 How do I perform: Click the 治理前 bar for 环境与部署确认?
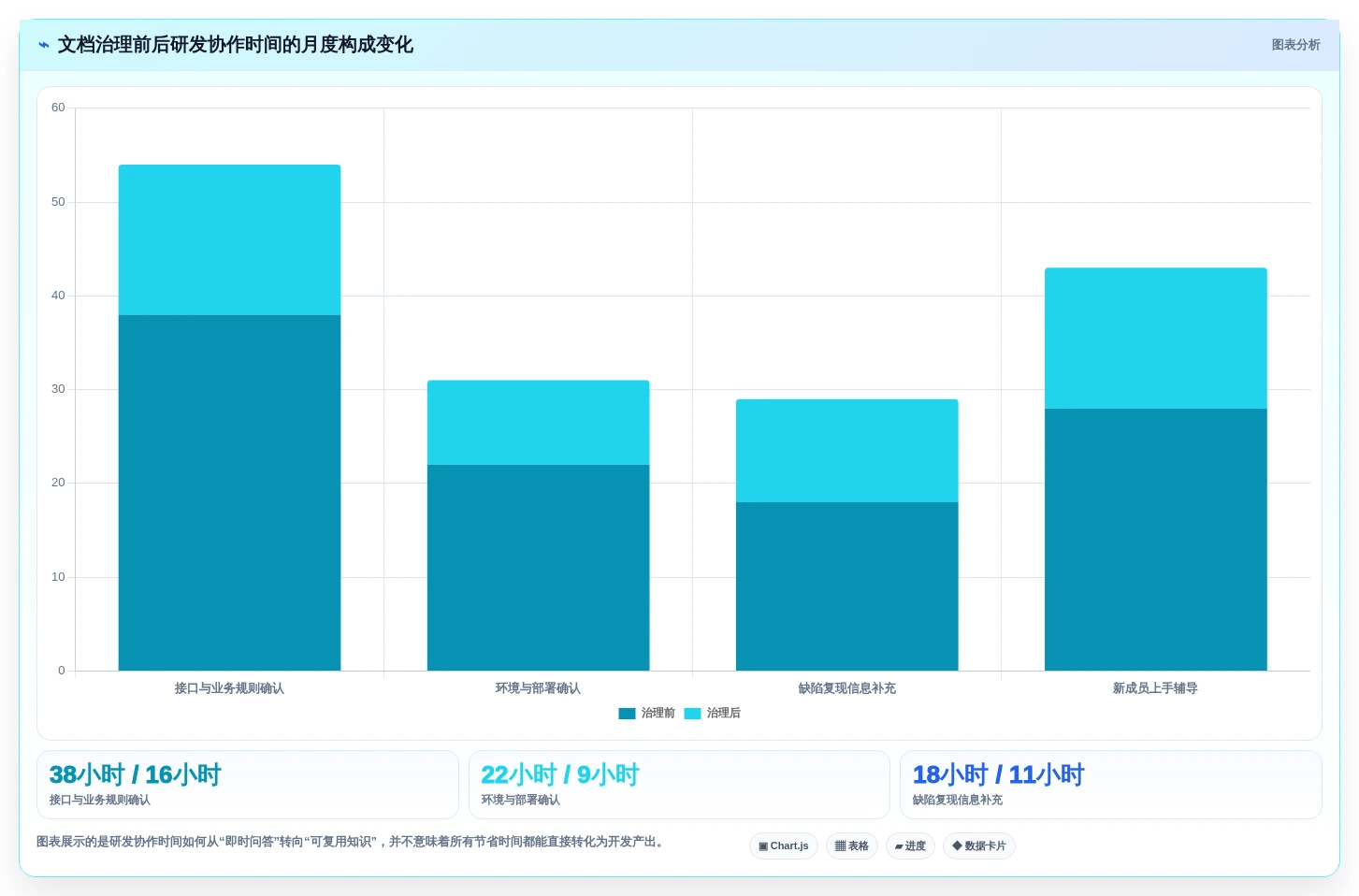(x=538, y=568)
